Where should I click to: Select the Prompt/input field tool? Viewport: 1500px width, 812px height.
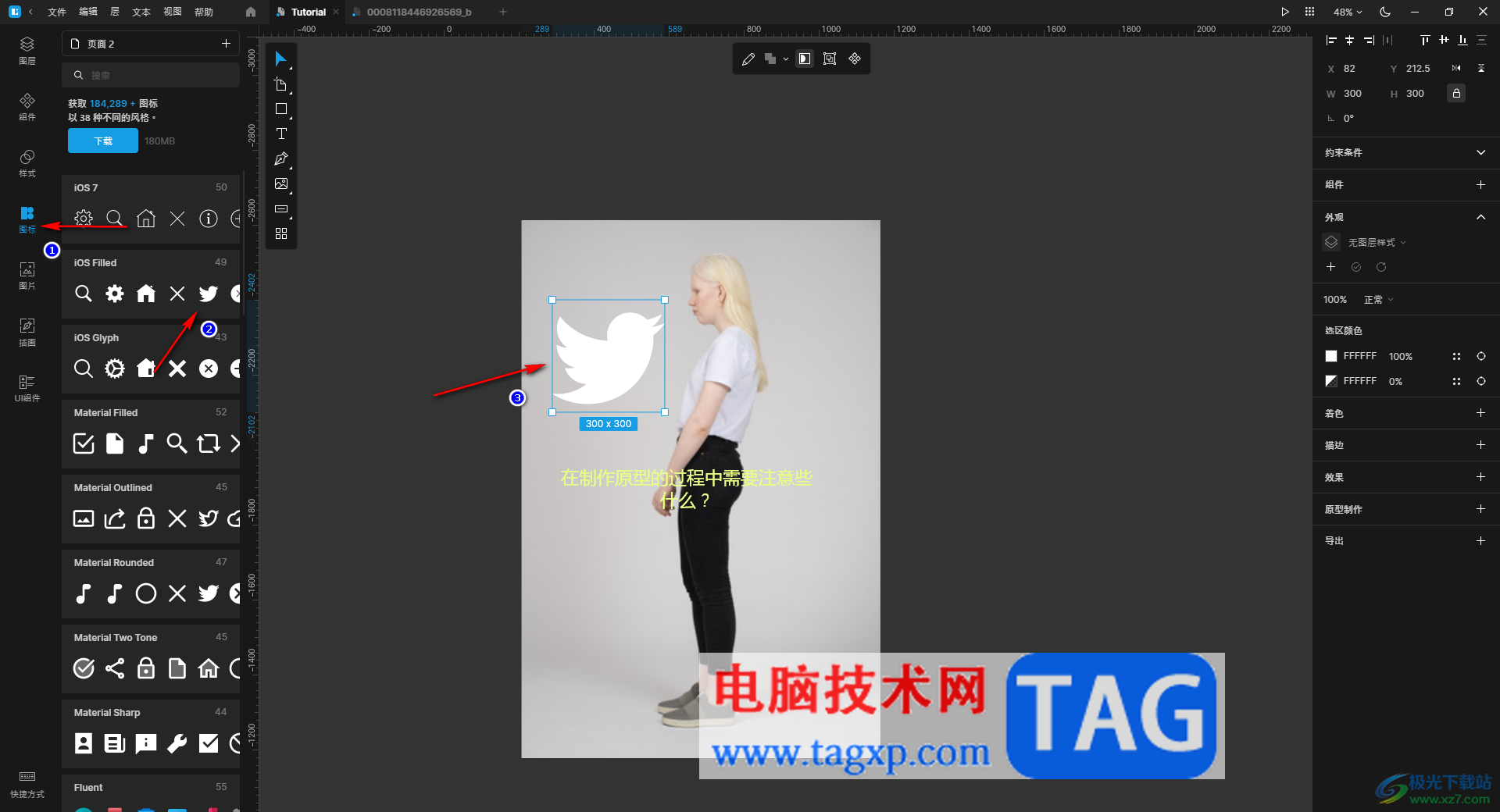point(281,209)
